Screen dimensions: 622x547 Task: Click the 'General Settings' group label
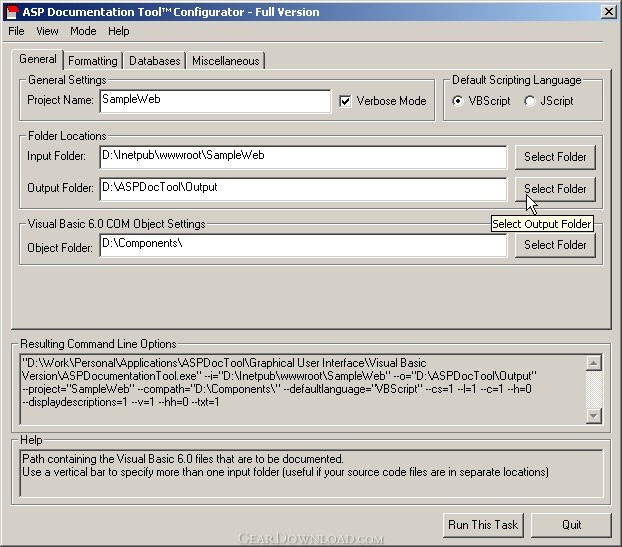pyautogui.click(x=67, y=80)
